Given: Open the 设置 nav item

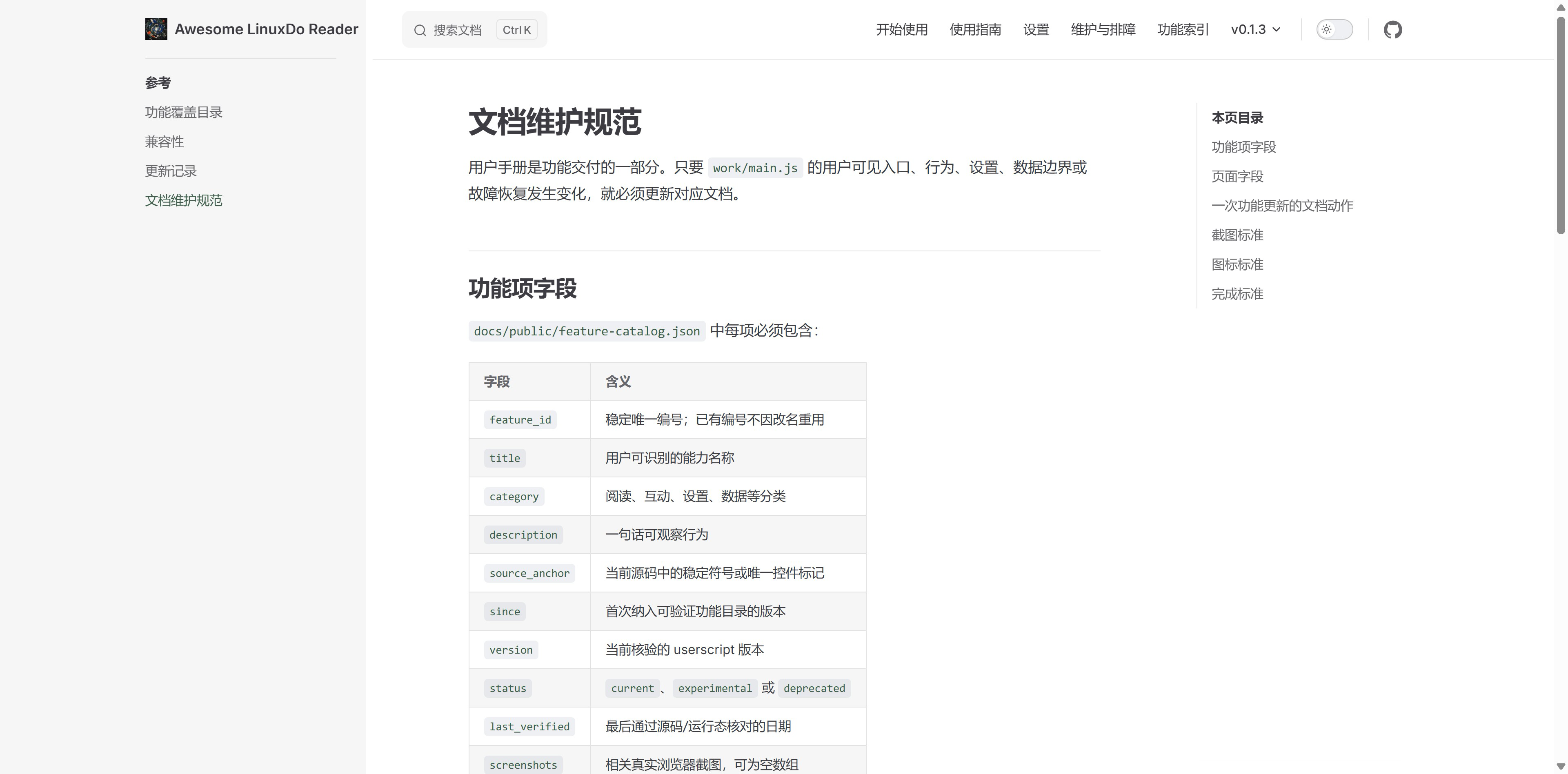Looking at the screenshot, I should coord(1036,29).
